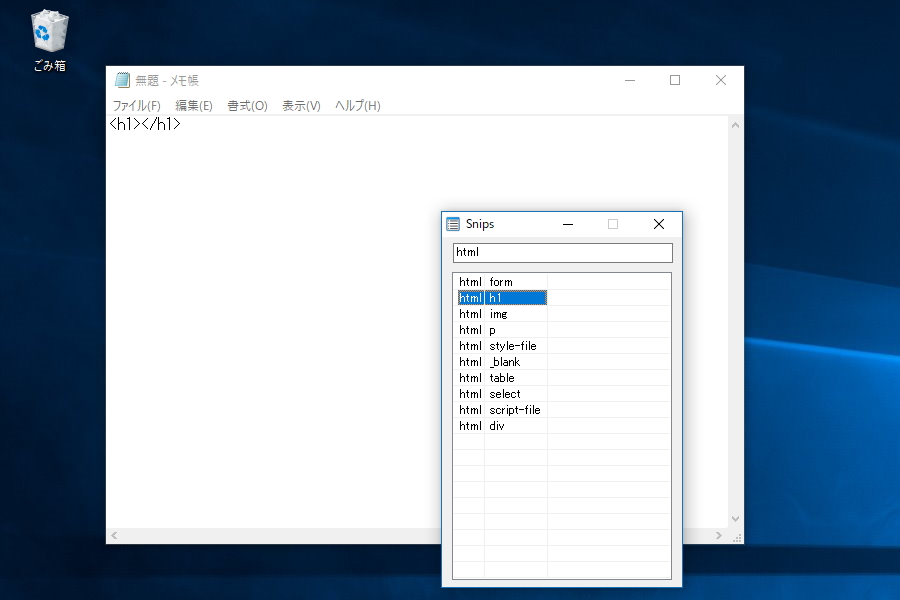
Task: Click the Notepad icon in the title bar
Action: [123, 80]
